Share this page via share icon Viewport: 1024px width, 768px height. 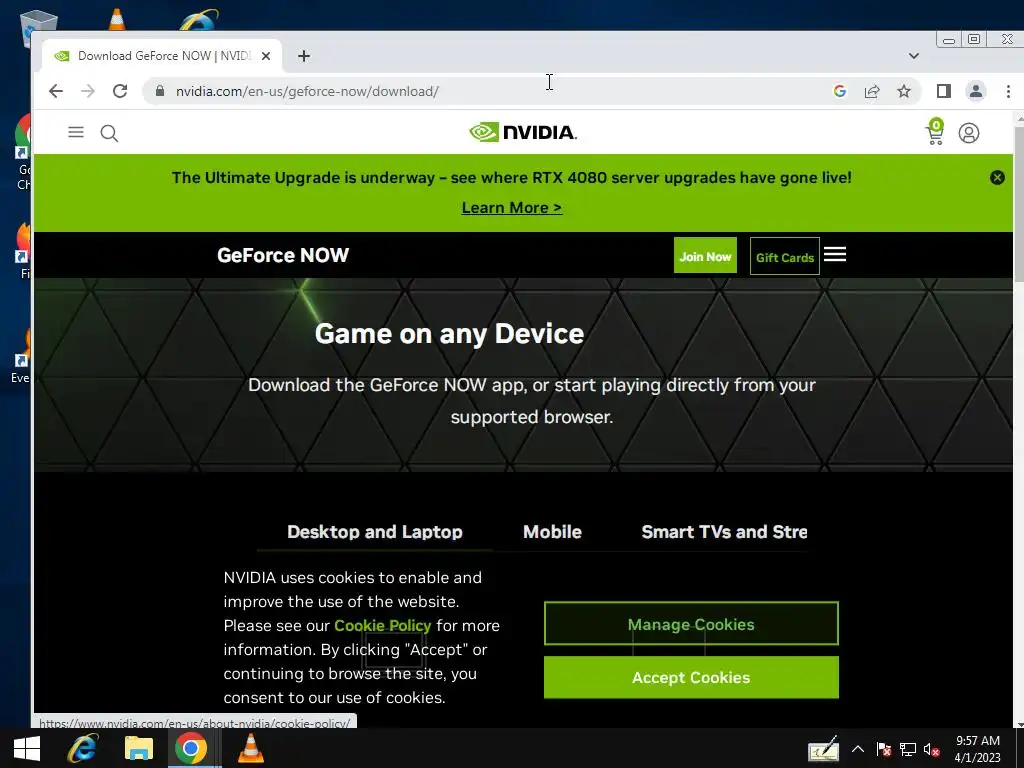(x=872, y=91)
